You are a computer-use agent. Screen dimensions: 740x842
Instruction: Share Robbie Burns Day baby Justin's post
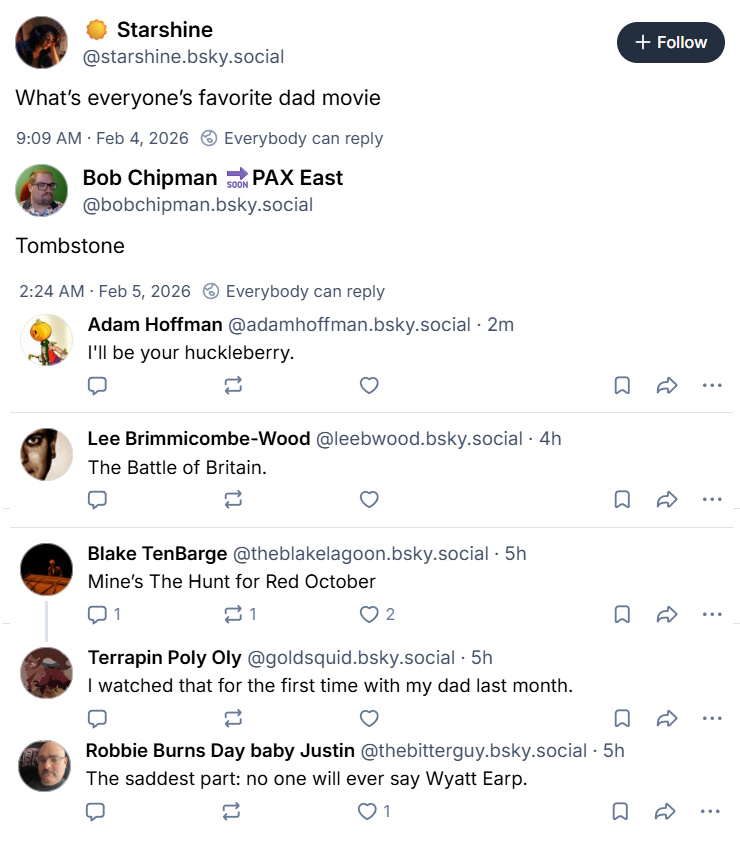(x=665, y=811)
